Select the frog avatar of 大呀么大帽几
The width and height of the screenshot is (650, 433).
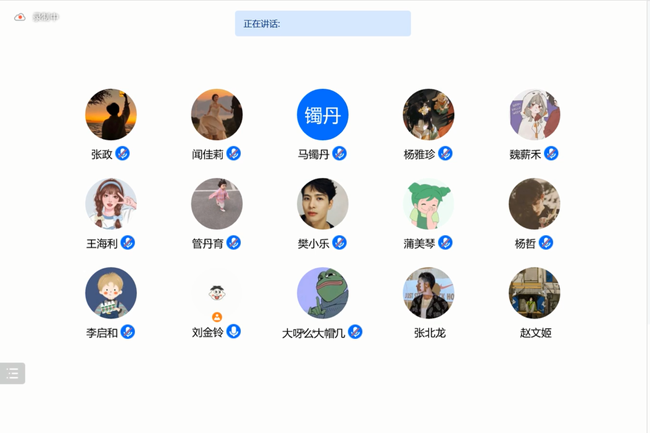(x=323, y=293)
